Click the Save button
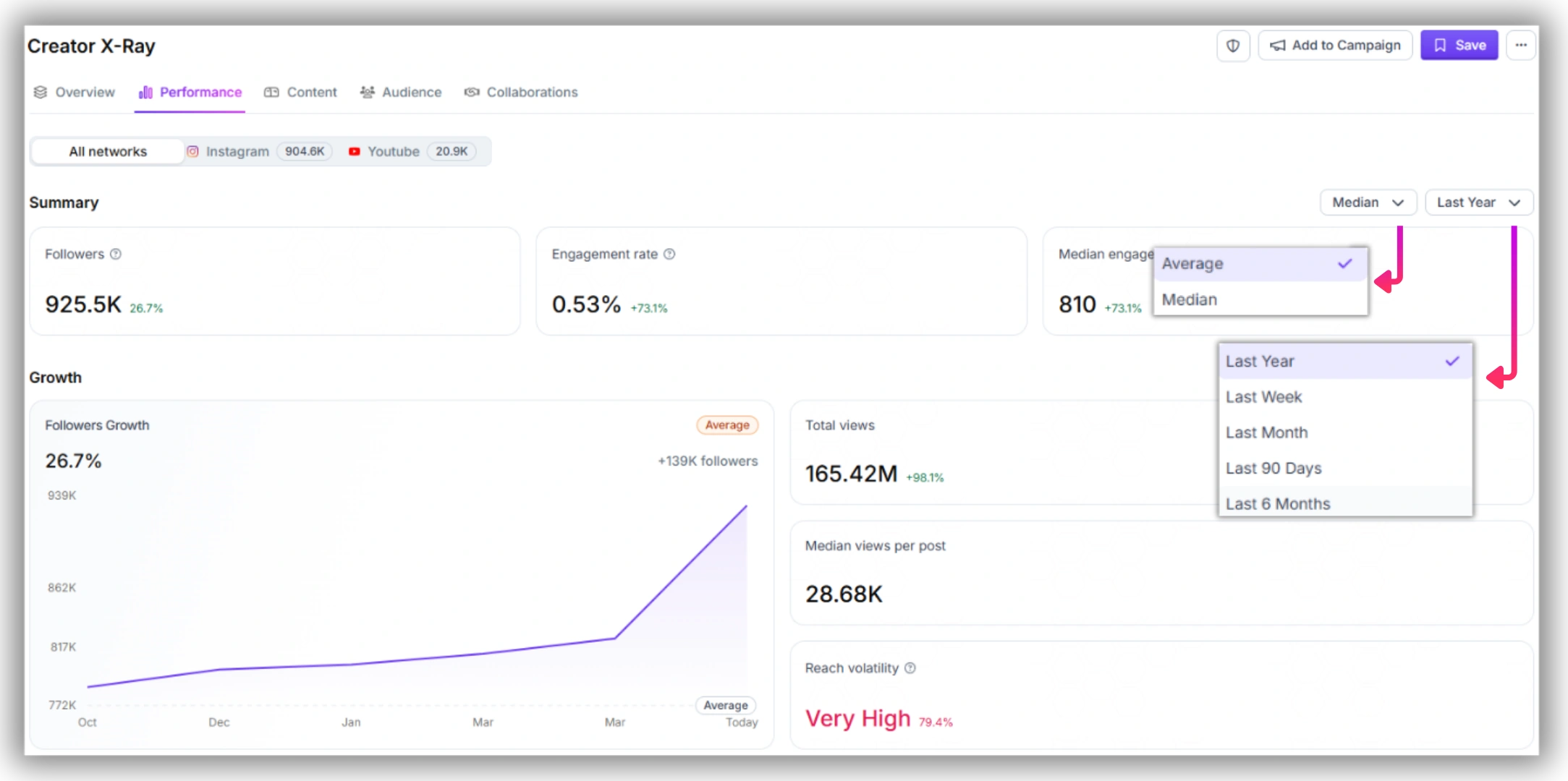The image size is (1568, 781). (x=1459, y=46)
